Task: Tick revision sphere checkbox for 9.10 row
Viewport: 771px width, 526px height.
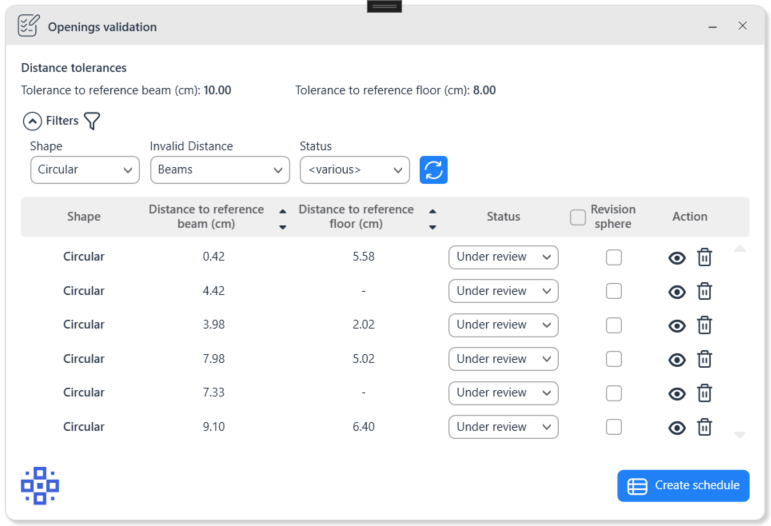Action: 614,427
